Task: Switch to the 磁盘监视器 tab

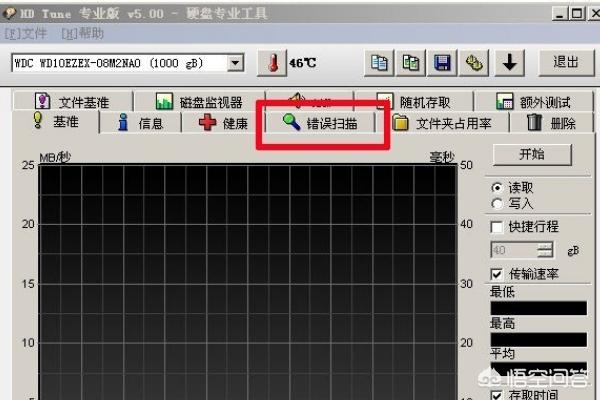Action: tap(199, 101)
